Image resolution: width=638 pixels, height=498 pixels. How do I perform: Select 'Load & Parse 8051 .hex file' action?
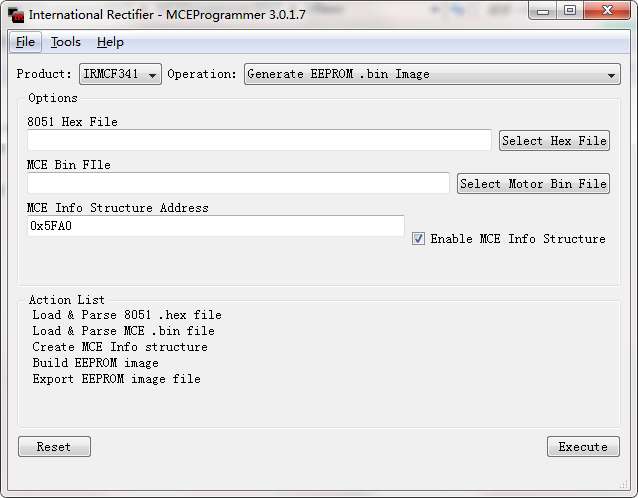(127, 315)
